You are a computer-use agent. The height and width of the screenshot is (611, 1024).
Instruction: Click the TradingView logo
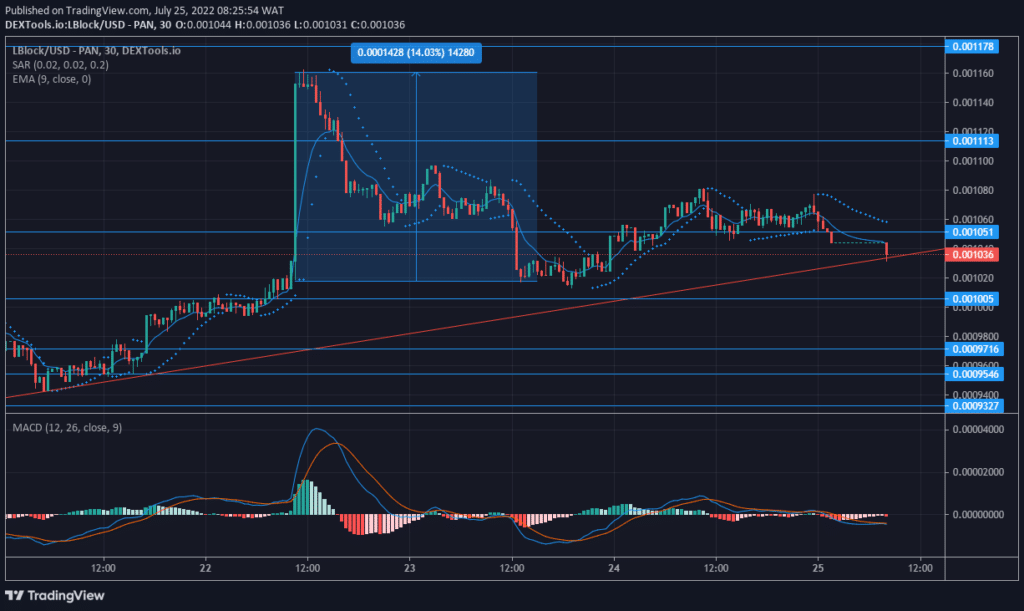[x=55, y=595]
